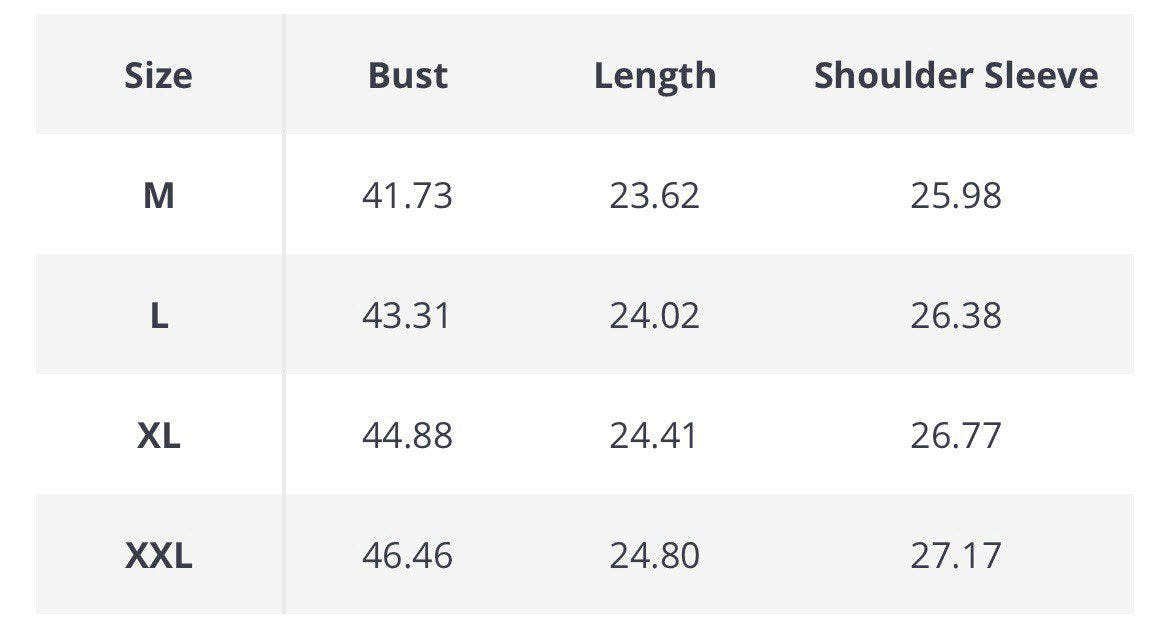Click the XXL length value 24.80

tap(655, 556)
